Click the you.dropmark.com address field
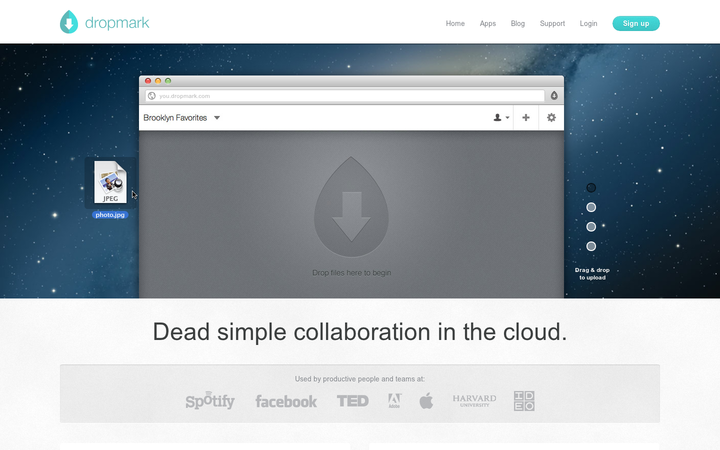720x450 pixels. [x=345, y=96]
